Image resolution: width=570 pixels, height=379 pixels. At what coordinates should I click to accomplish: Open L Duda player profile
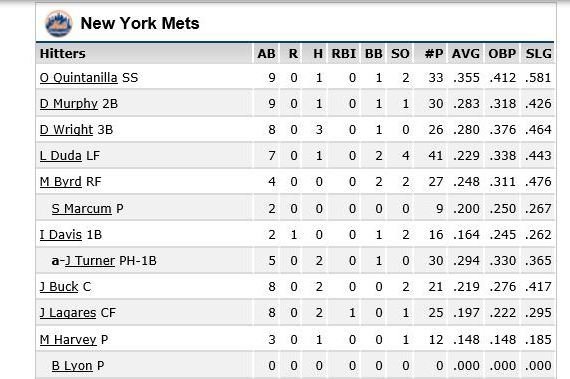coord(61,156)
